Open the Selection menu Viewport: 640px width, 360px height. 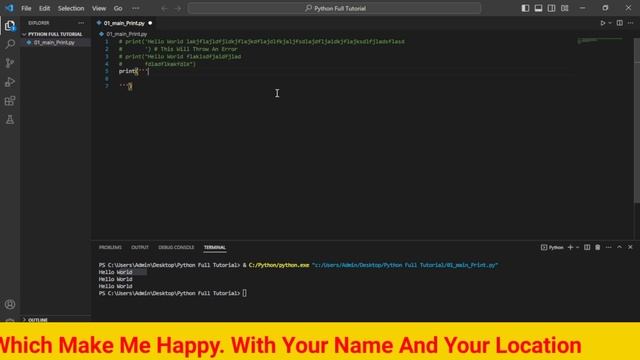(x=71, y=8)
